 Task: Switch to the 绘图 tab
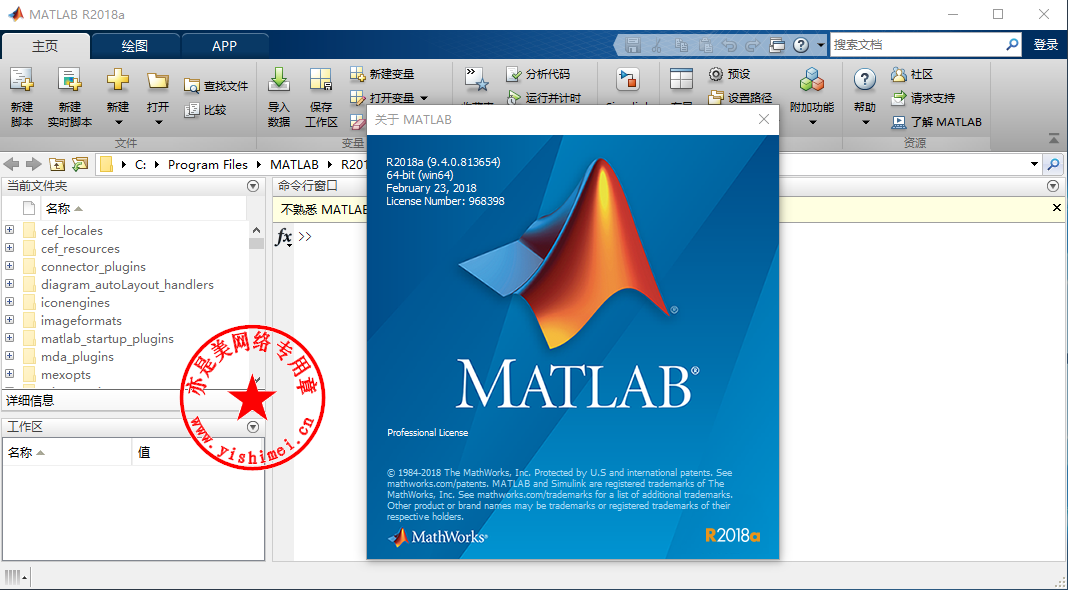[135, 46]
